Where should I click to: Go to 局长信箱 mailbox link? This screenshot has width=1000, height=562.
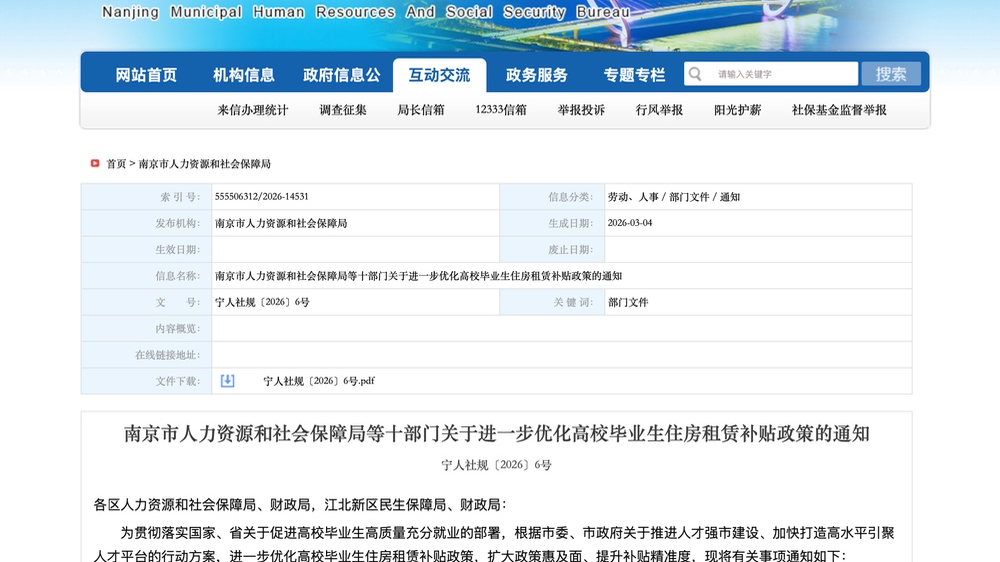[421, 110]
